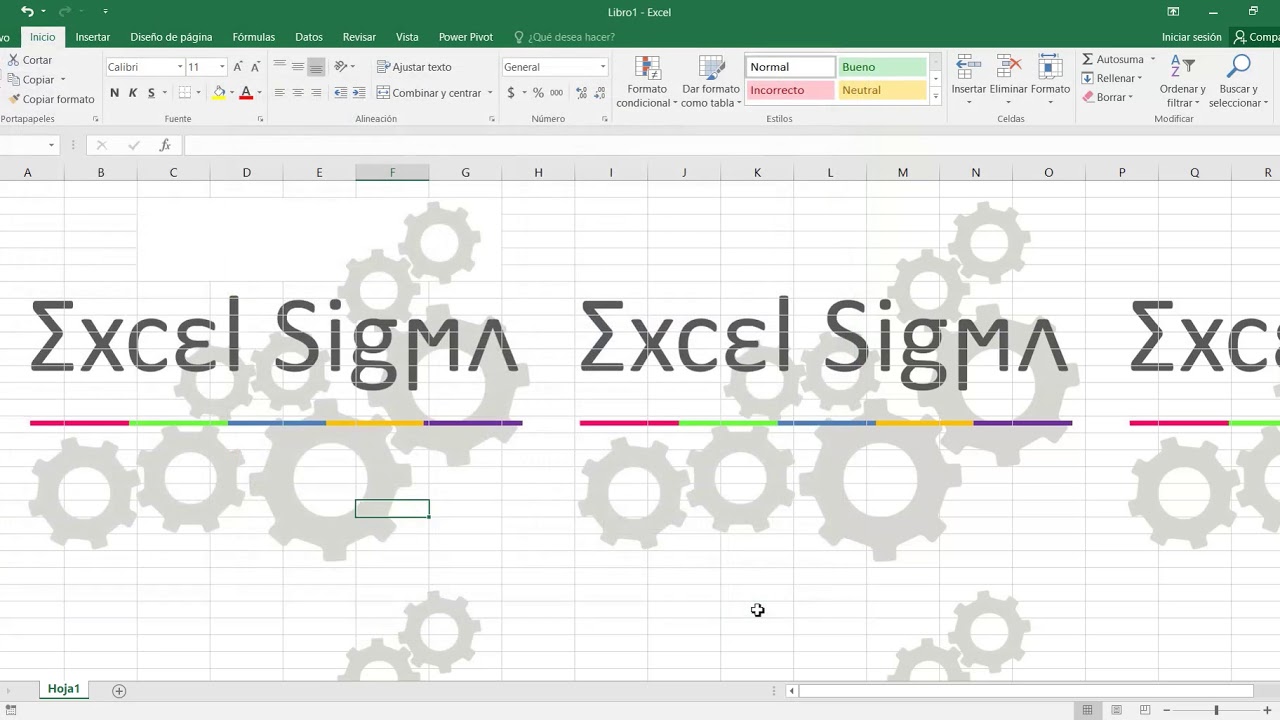Screen dimensions: 1280x720
Task: Center cell text horizontally
Action: tap(297, 93)
